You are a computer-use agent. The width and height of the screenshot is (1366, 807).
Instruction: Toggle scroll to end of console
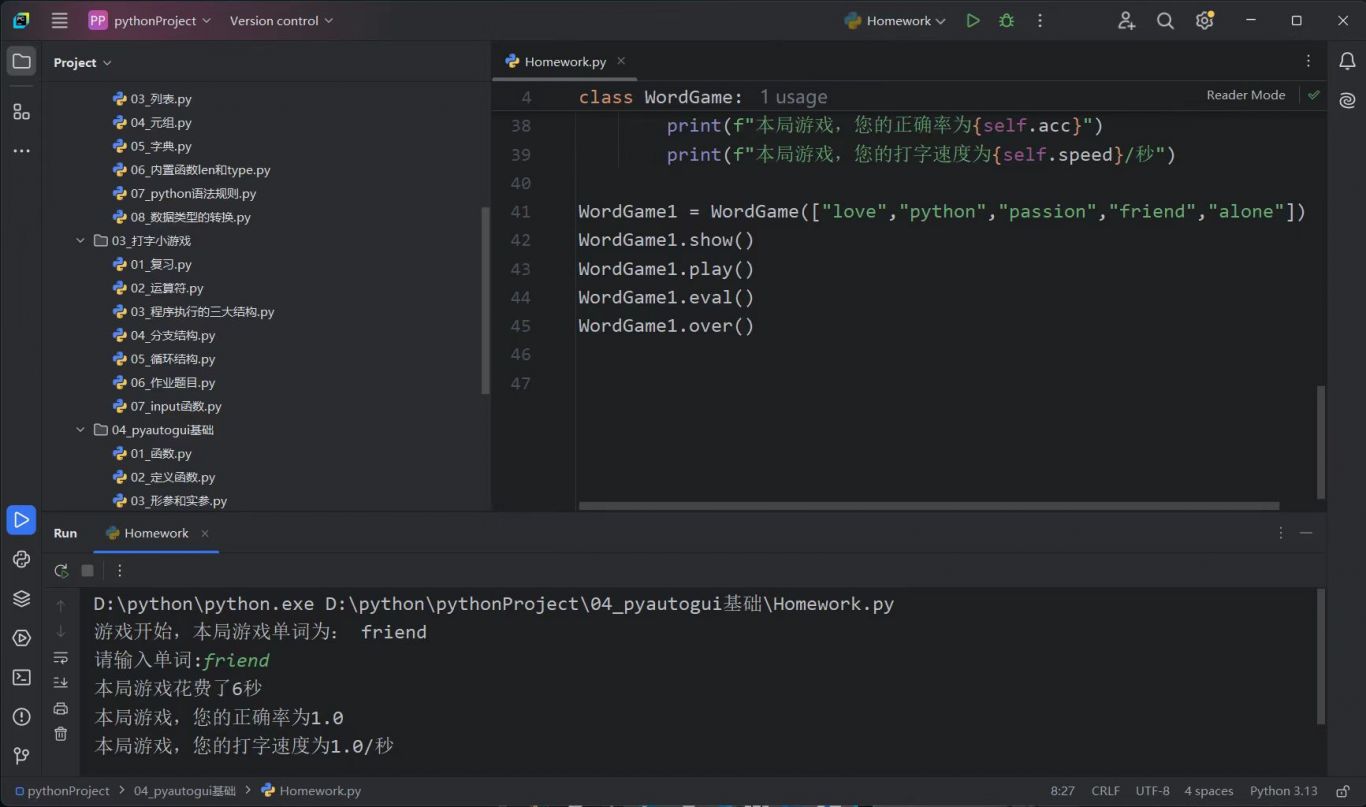point(61,682)
